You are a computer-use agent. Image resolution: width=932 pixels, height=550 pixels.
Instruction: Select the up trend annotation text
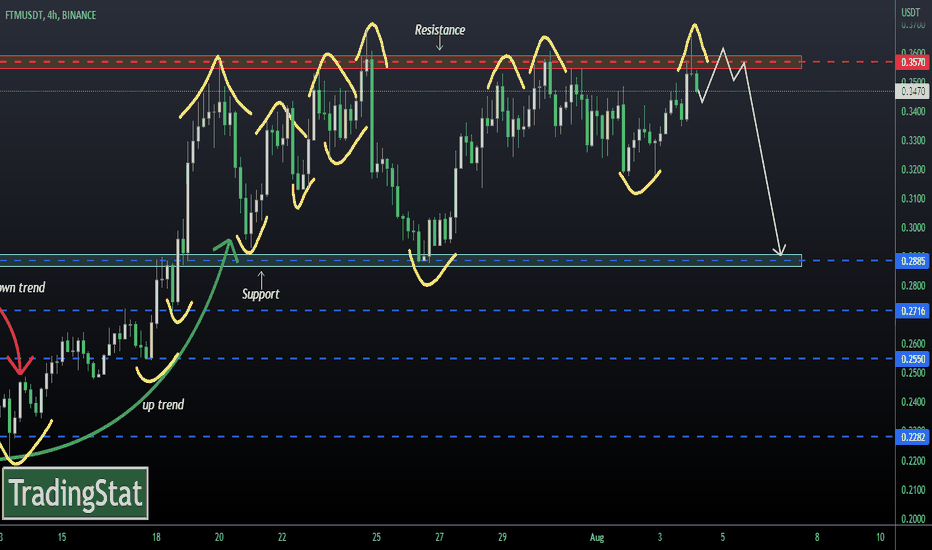pos(163,405)
